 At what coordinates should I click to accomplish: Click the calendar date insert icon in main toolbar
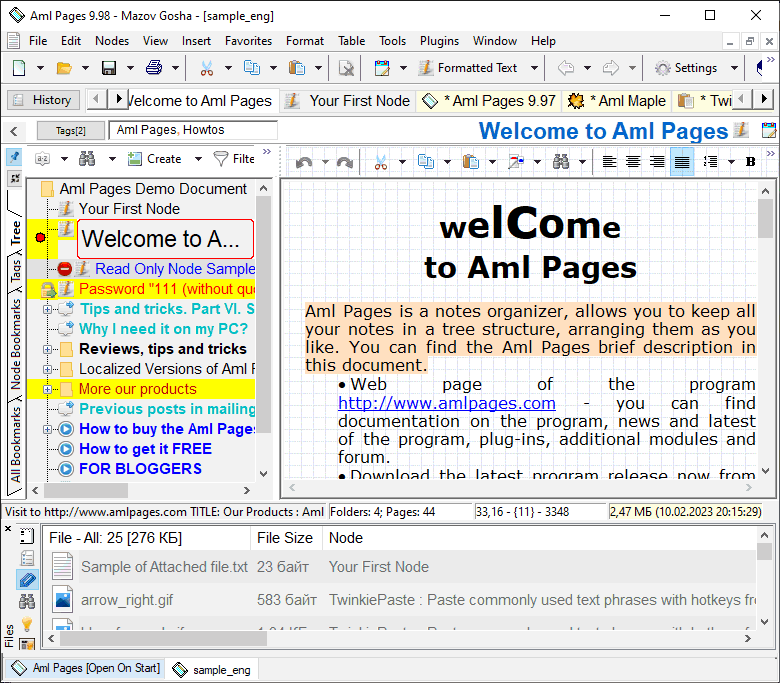point(382,68)
